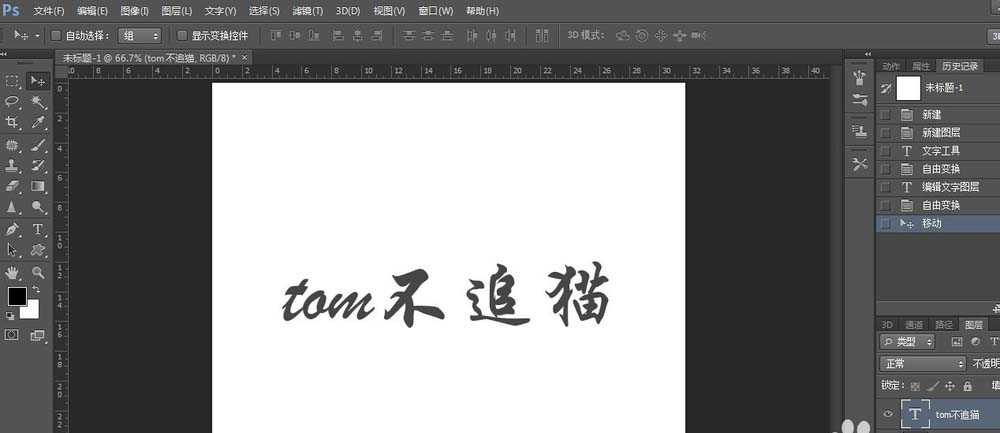Image resolution: width=1000 pixels, height=433 pixels.
Task: Select the Horizontal Type tool
Action: 38,229
